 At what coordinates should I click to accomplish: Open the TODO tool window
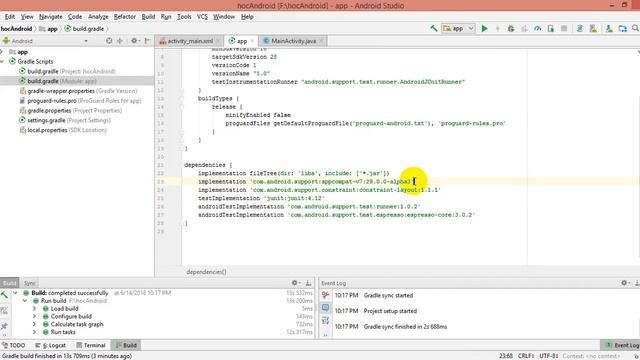[x=13, y=345]
